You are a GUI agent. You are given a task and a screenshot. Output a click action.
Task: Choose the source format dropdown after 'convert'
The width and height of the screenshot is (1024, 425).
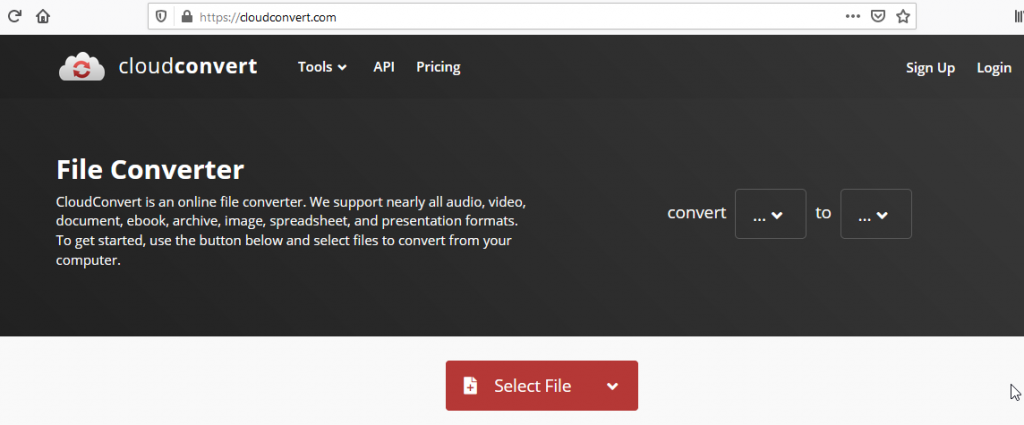click(771, 214)
